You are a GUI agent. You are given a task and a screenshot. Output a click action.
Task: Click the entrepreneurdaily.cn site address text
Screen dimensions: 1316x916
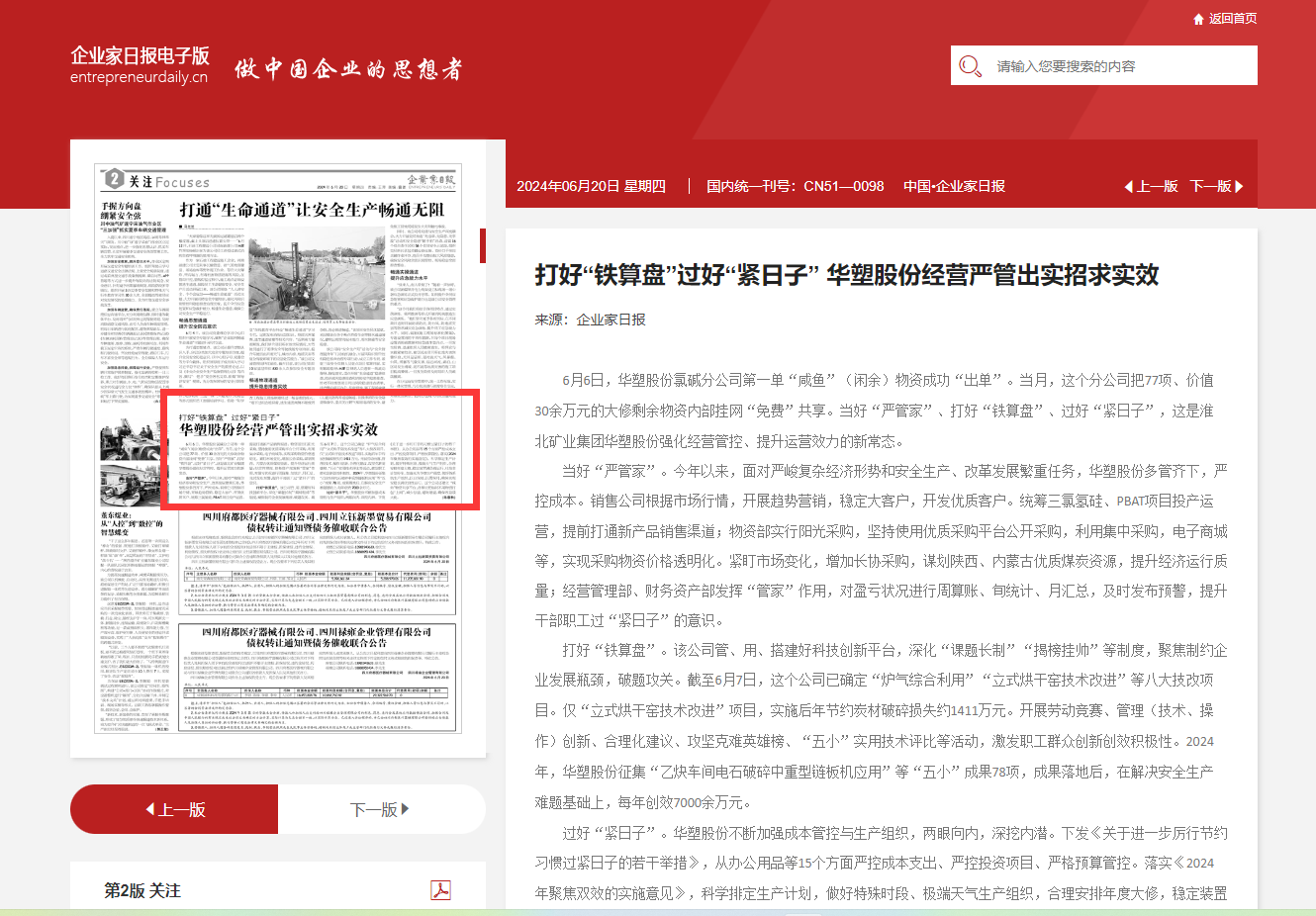[139, 78]
